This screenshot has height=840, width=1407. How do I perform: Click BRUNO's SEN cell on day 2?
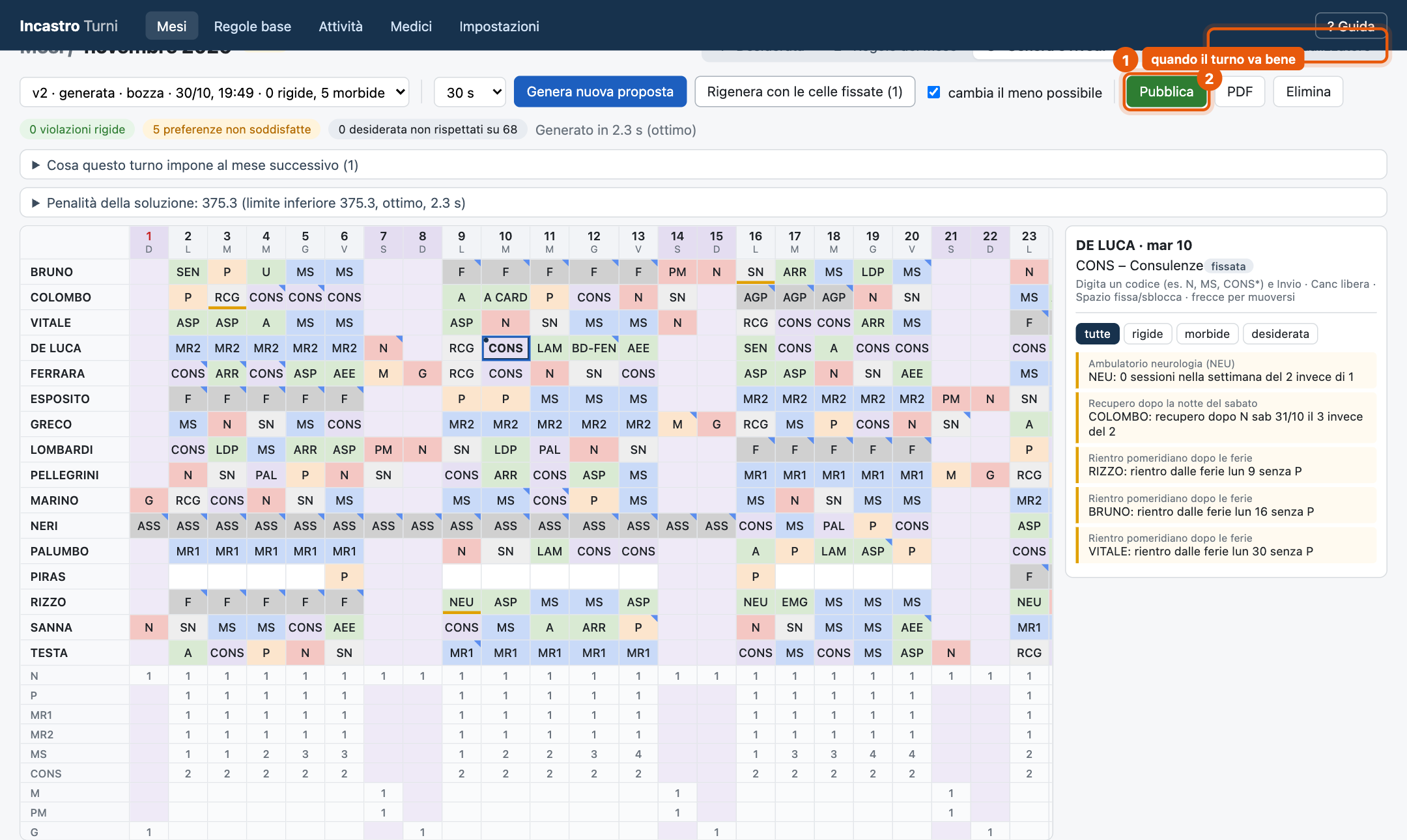(x=188, y=272)
